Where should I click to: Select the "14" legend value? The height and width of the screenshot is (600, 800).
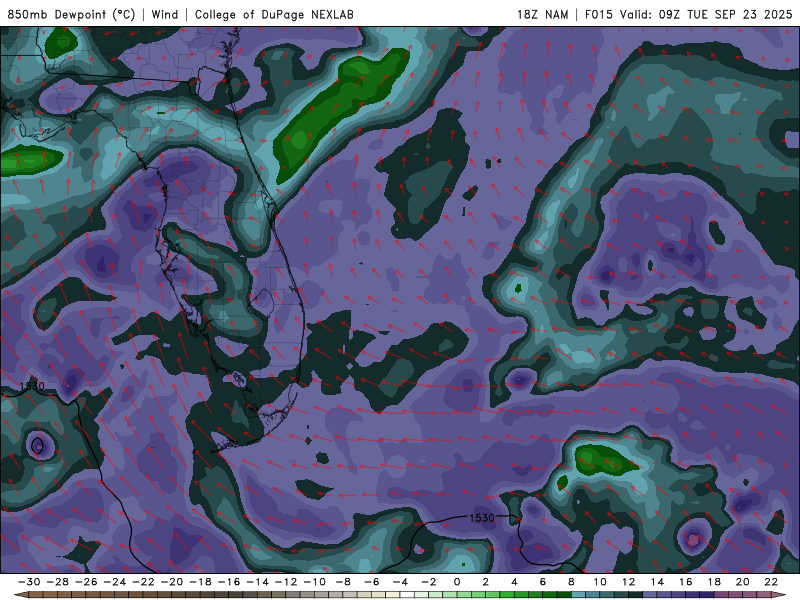pos(657,582)
